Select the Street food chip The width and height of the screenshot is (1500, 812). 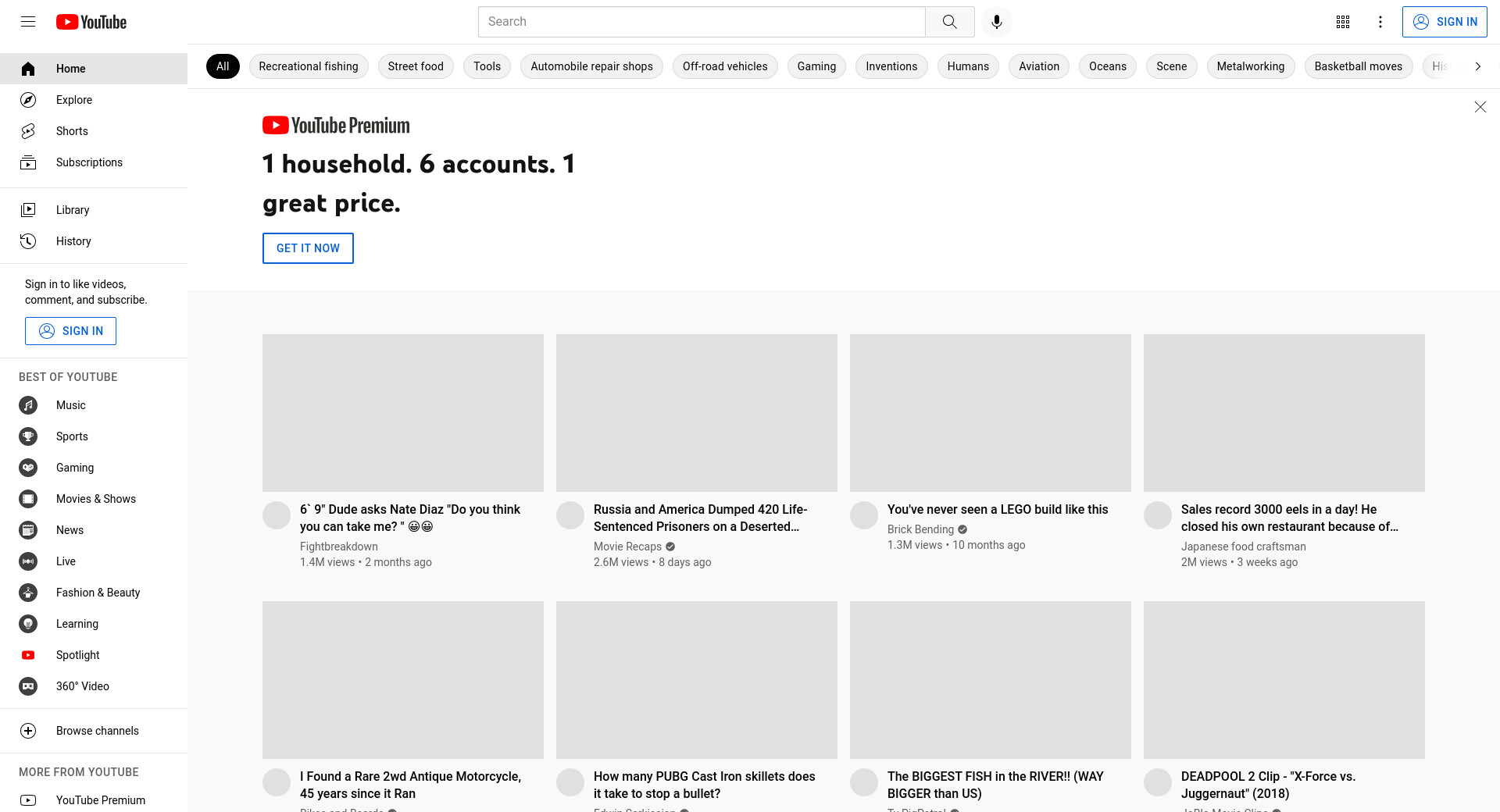(416, 66)
